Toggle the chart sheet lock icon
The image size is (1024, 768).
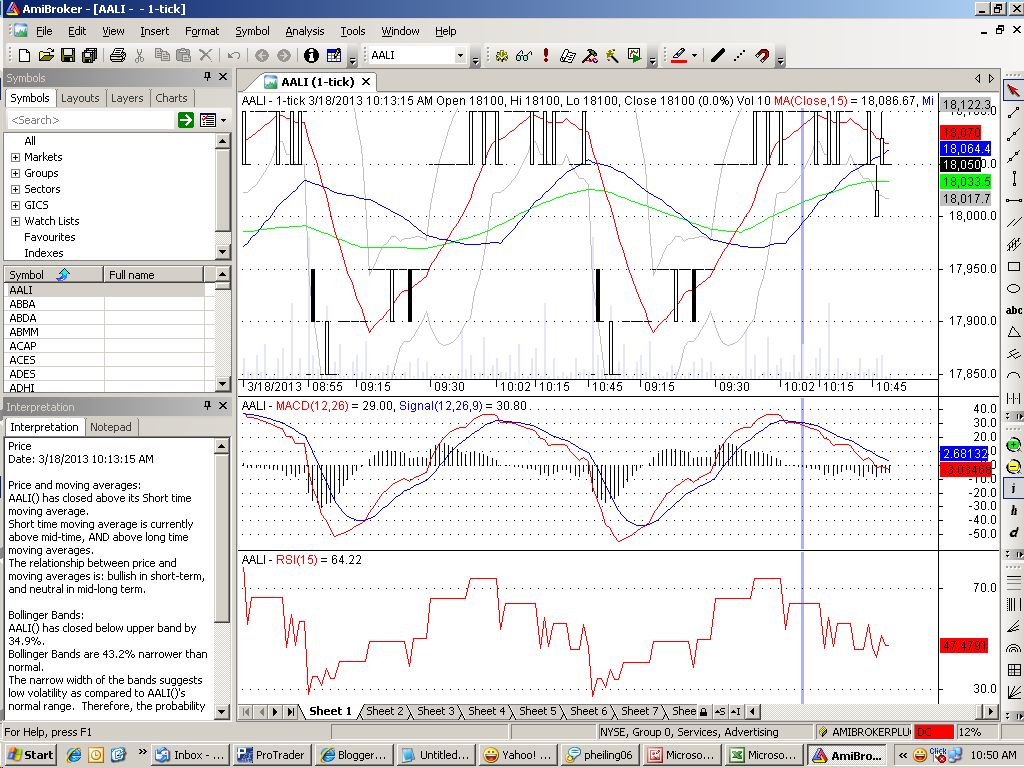703,712
